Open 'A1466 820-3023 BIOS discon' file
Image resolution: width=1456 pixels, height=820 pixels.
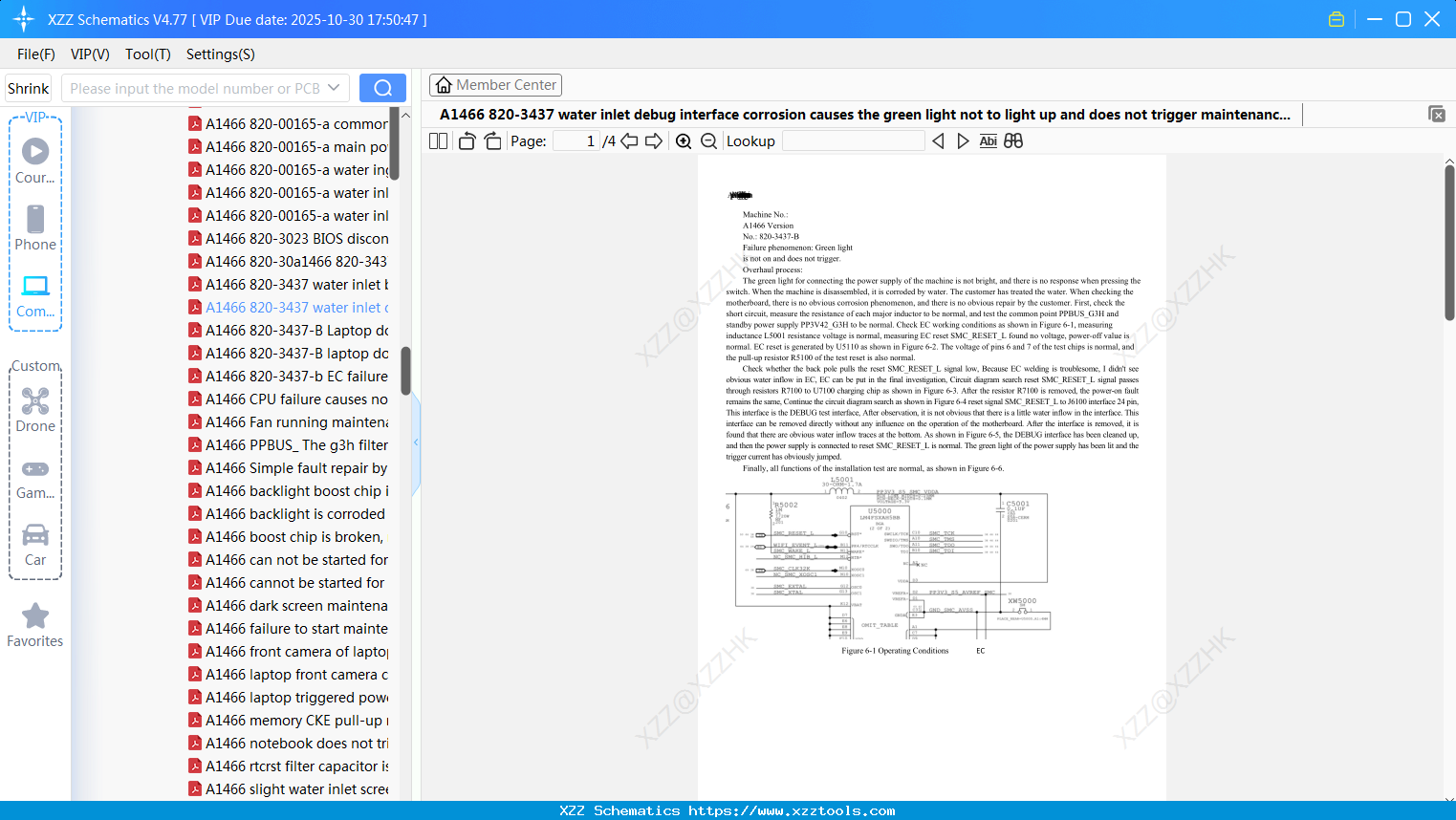tap(288, 239)
